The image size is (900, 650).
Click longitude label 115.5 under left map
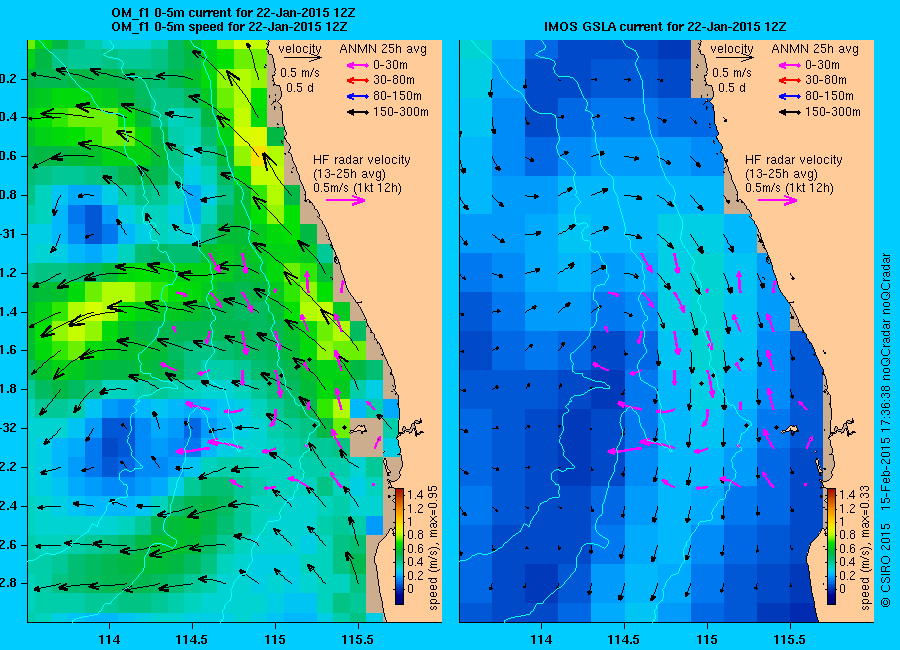pyautogui.click(x=358, y=639)
